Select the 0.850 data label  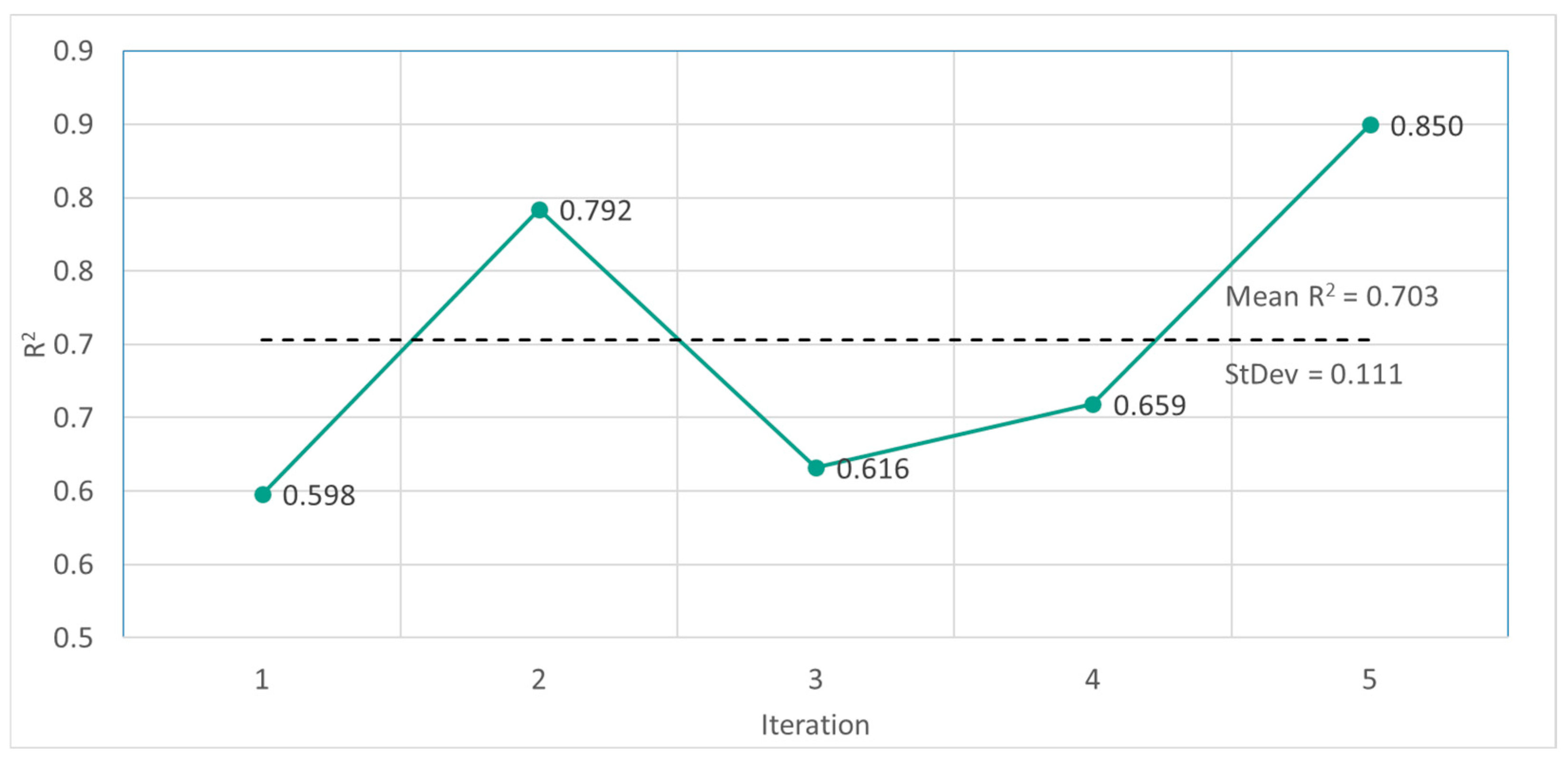1426,127
